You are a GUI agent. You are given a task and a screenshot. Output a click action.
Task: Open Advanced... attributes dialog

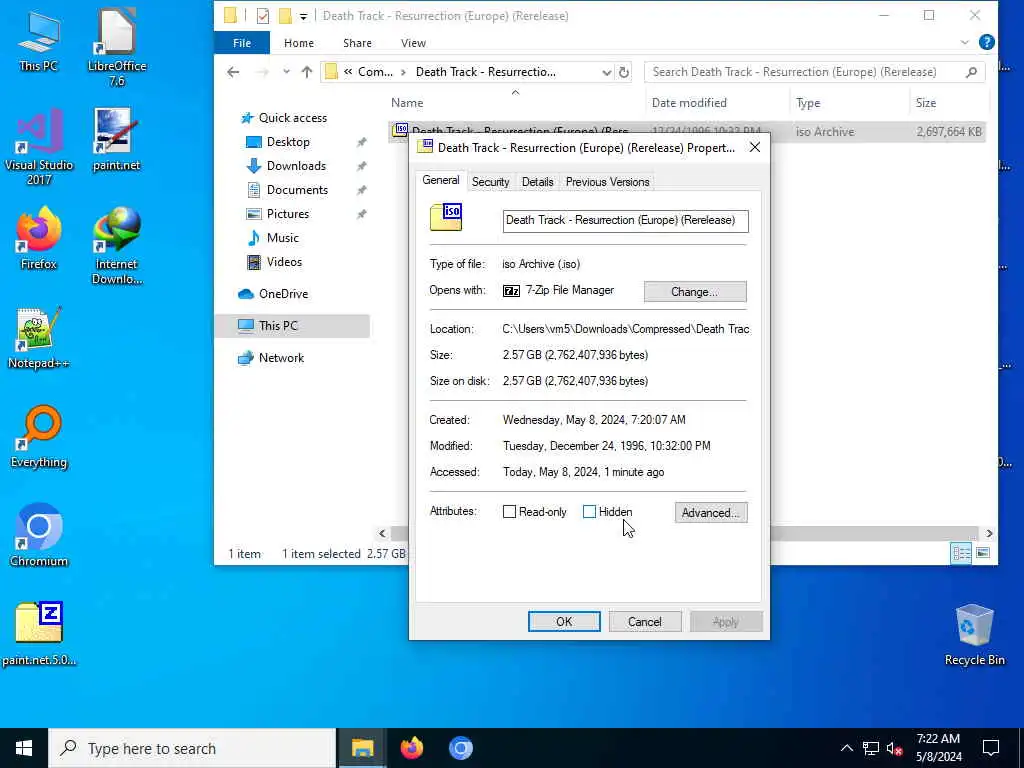[x=711, y=513]
